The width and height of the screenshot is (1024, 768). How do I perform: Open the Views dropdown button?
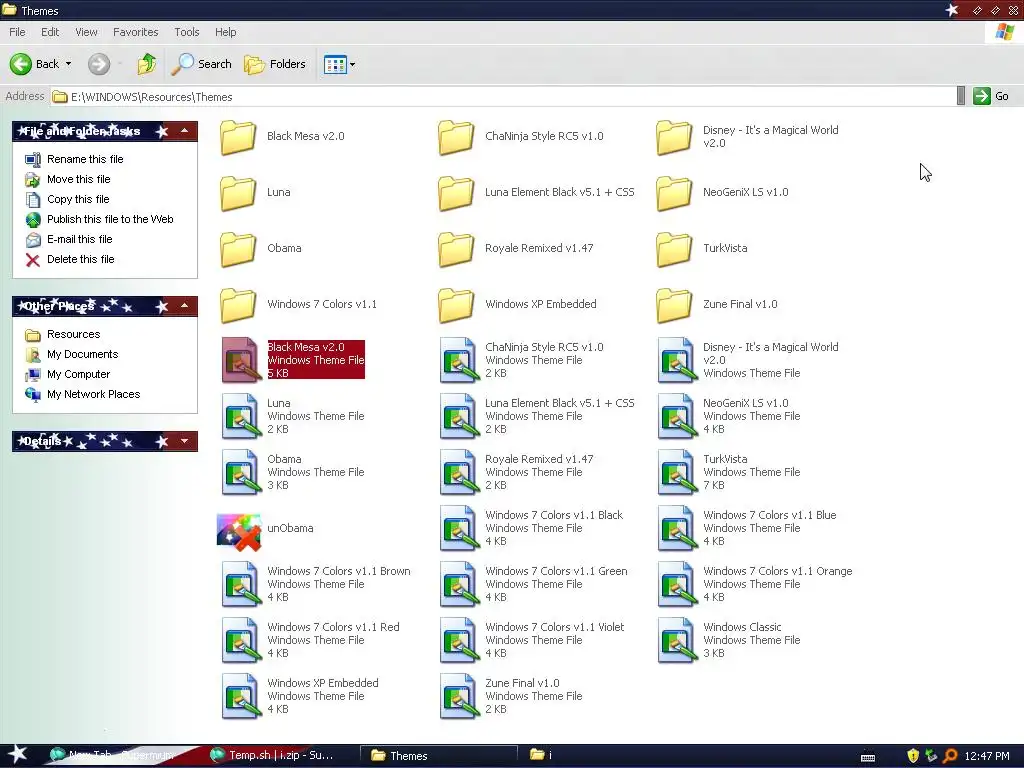click(340, 64)
